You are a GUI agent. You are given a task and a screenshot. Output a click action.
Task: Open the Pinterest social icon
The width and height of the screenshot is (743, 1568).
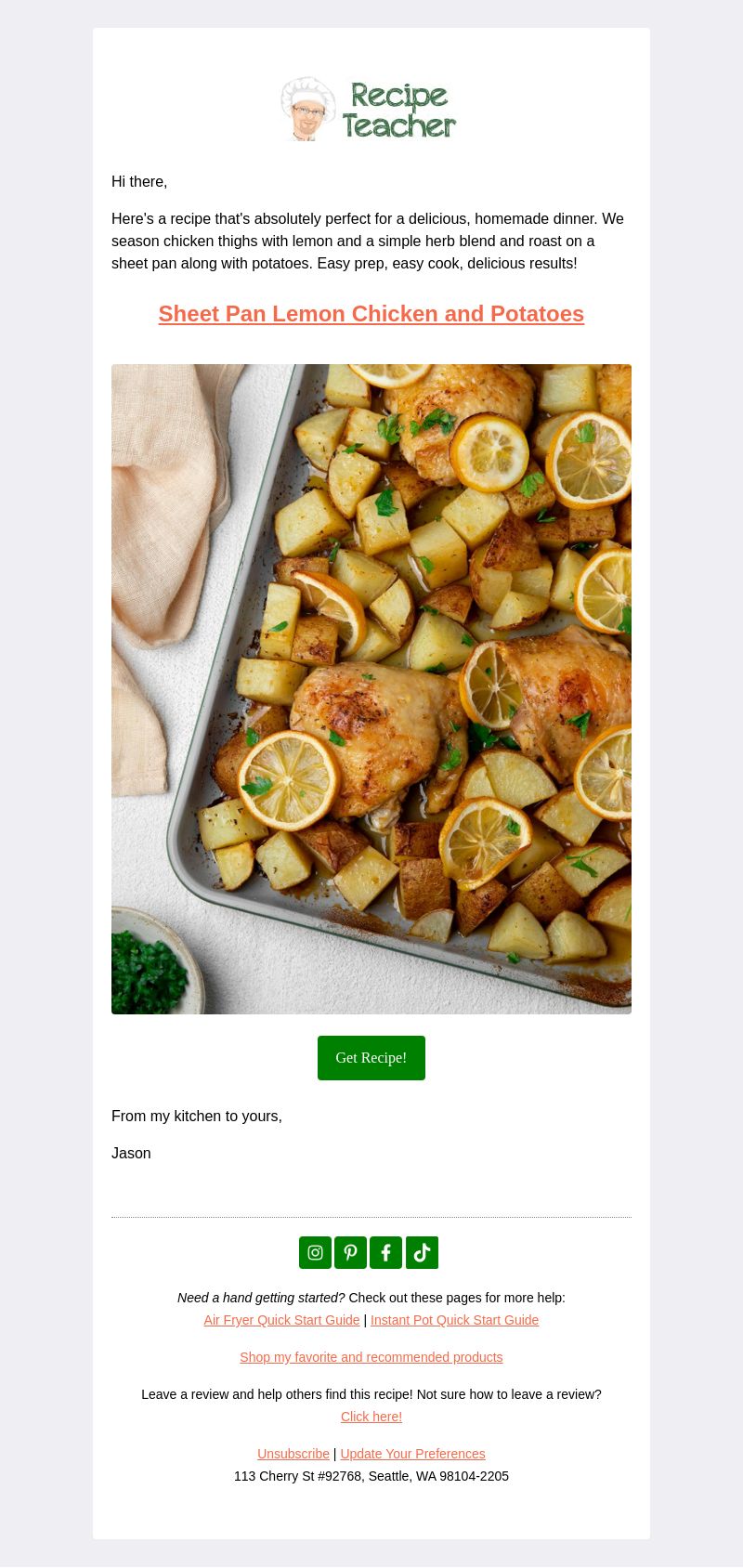click(x=350, y=1252)
